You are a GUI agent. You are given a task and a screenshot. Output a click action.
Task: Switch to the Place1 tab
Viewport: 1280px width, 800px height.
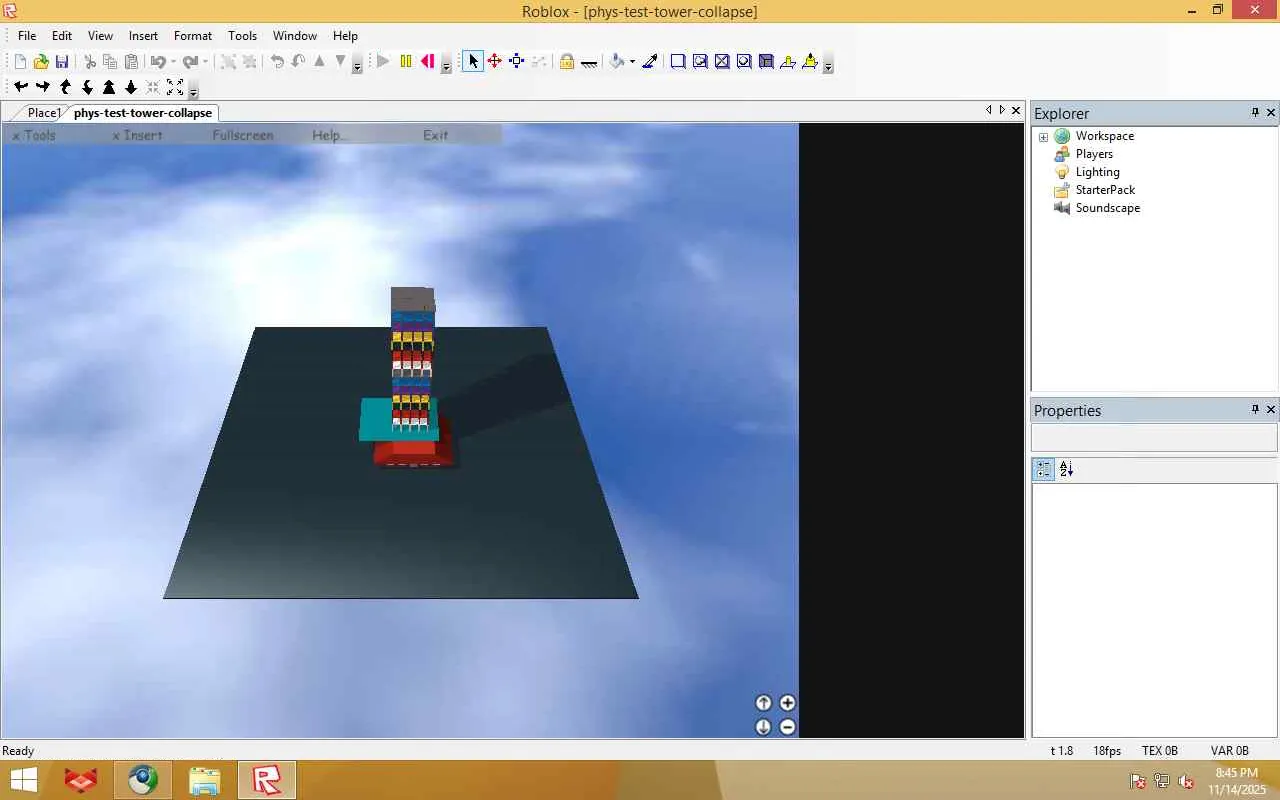click(44, 113)
